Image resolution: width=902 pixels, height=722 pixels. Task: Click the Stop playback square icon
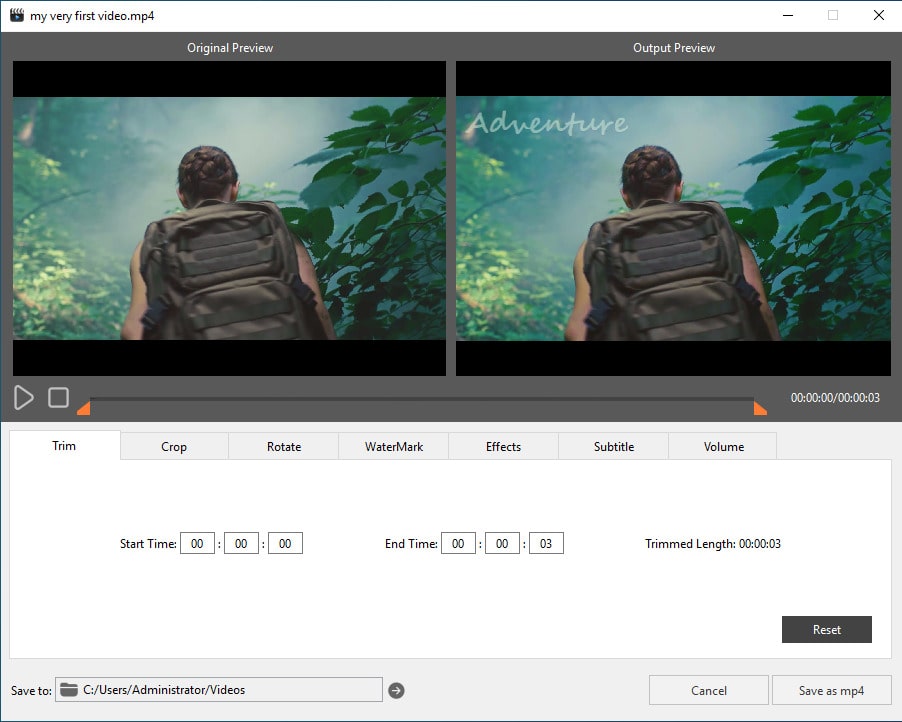pyautogui.click(x=59, y=397)
